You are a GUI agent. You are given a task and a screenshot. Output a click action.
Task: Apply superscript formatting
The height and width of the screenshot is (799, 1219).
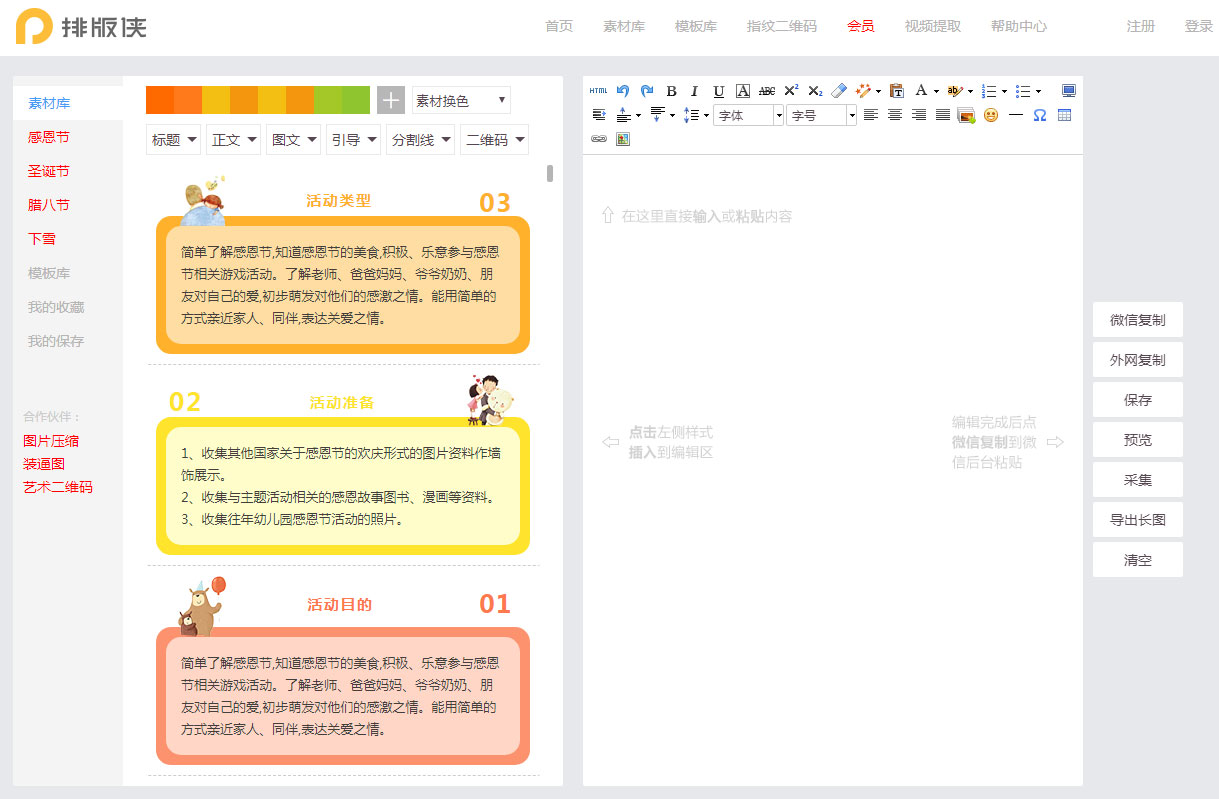791,90
